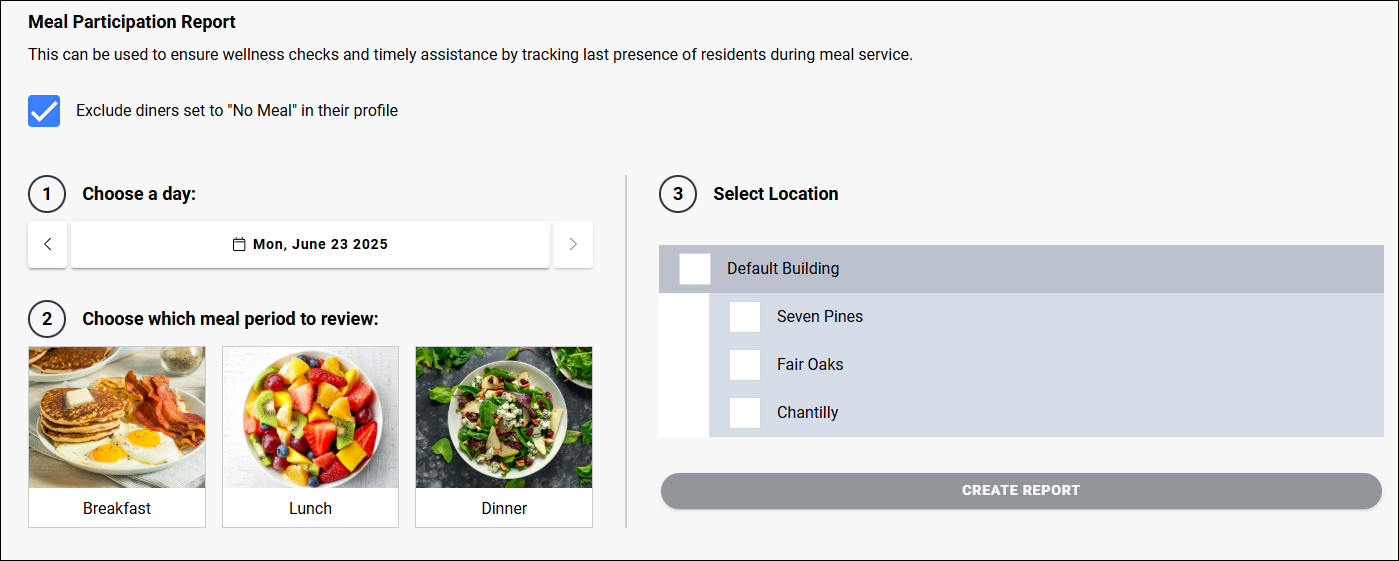The image size is (1399, 561).
Task: Uncheck Exclude diners set to No Meal
Action: tap(44, 111)
